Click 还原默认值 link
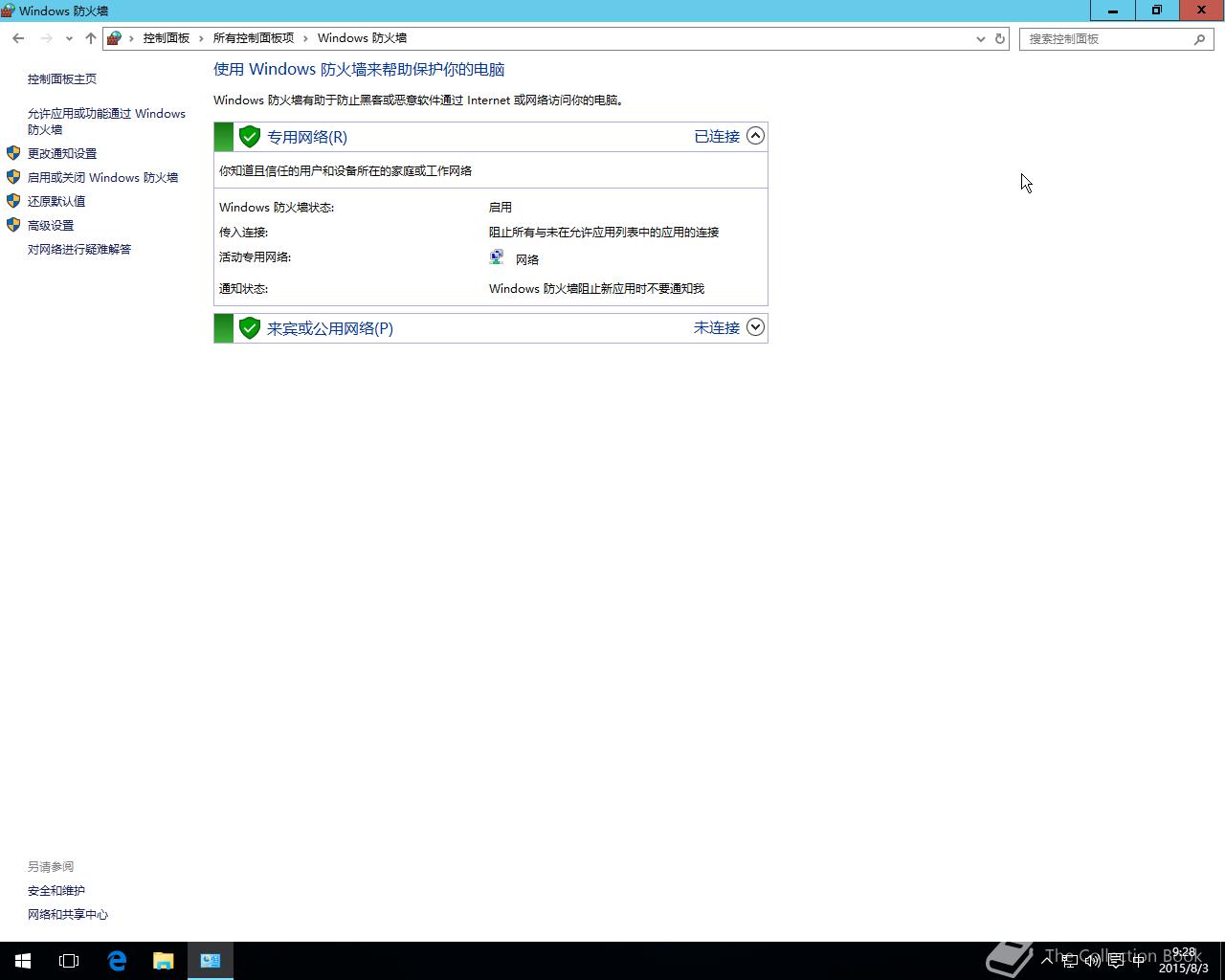 click(56, 201)
